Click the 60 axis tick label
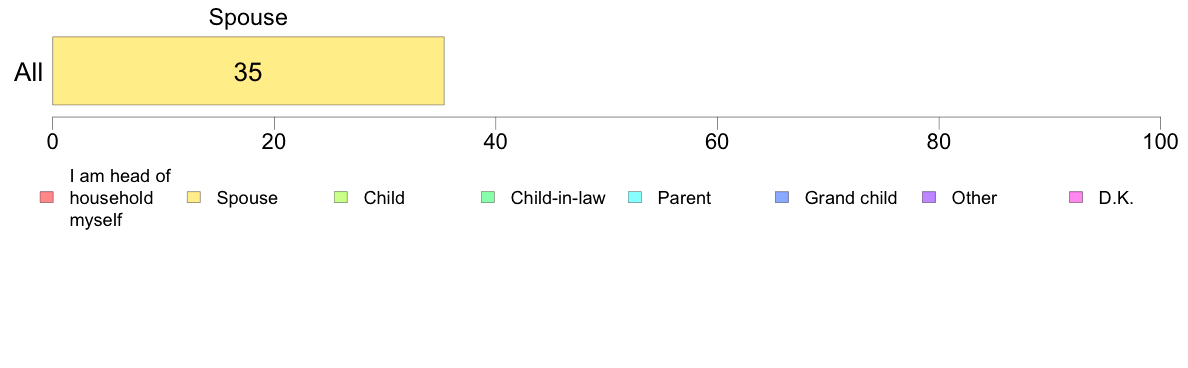This screenshot has width=1188, height=368. click(717, 142)
